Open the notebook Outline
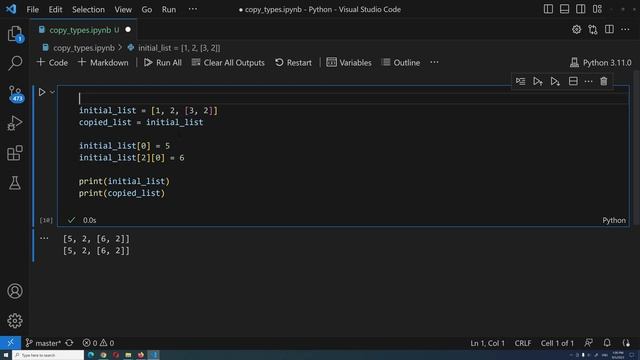The width and height of the screenshot is (640, 360). tap(401, 62)
